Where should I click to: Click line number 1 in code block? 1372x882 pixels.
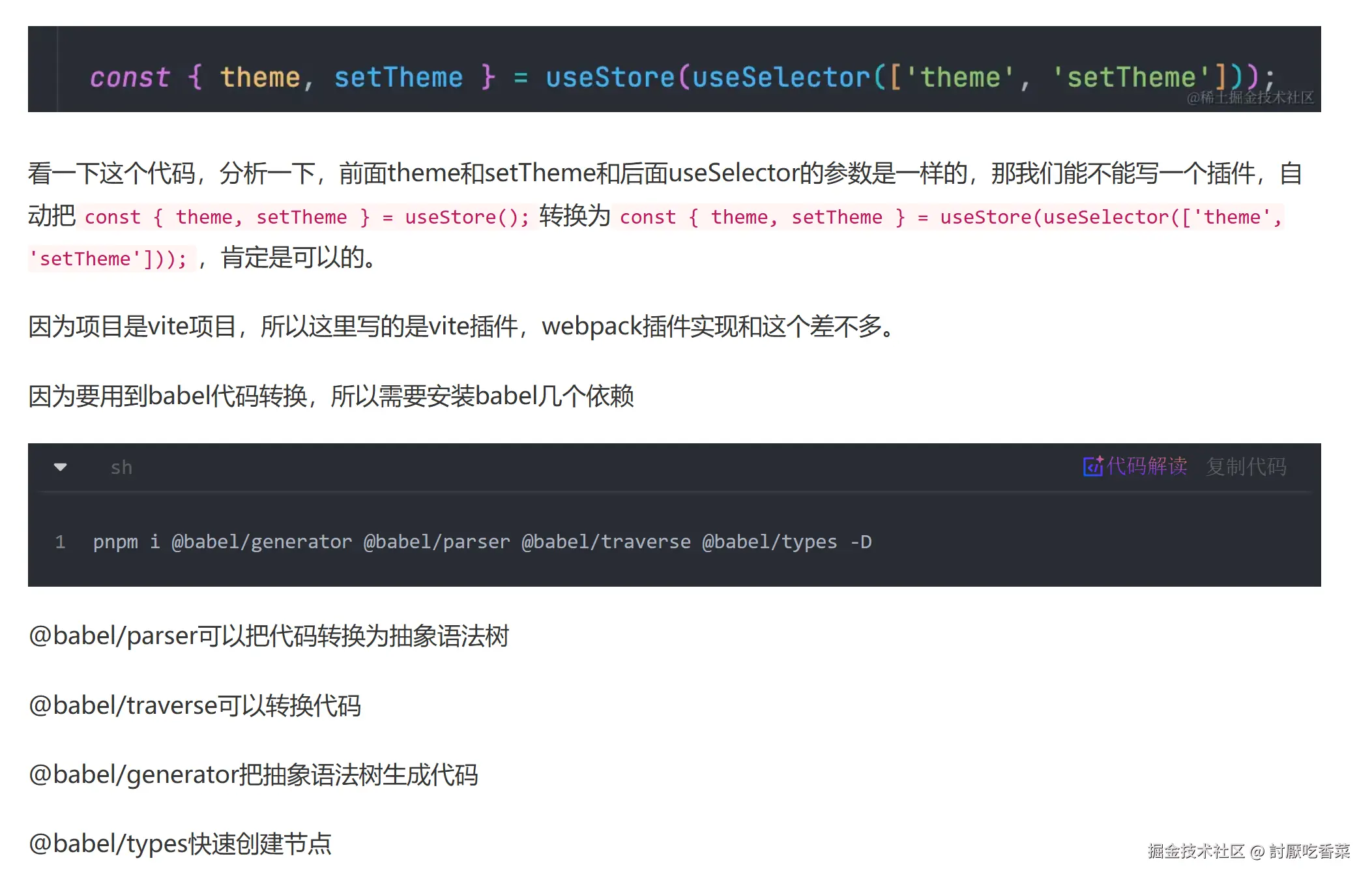click(x=60, y=542)
